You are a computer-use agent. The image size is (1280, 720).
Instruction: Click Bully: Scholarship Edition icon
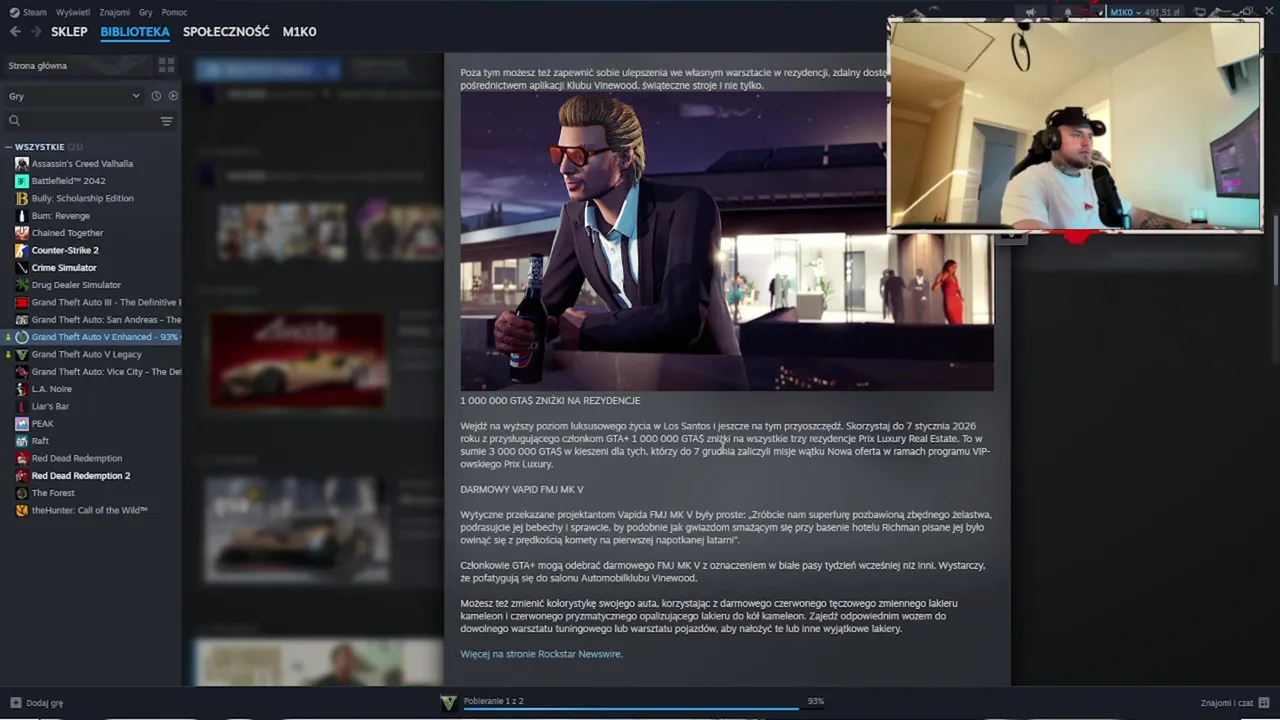pos(22,198)
